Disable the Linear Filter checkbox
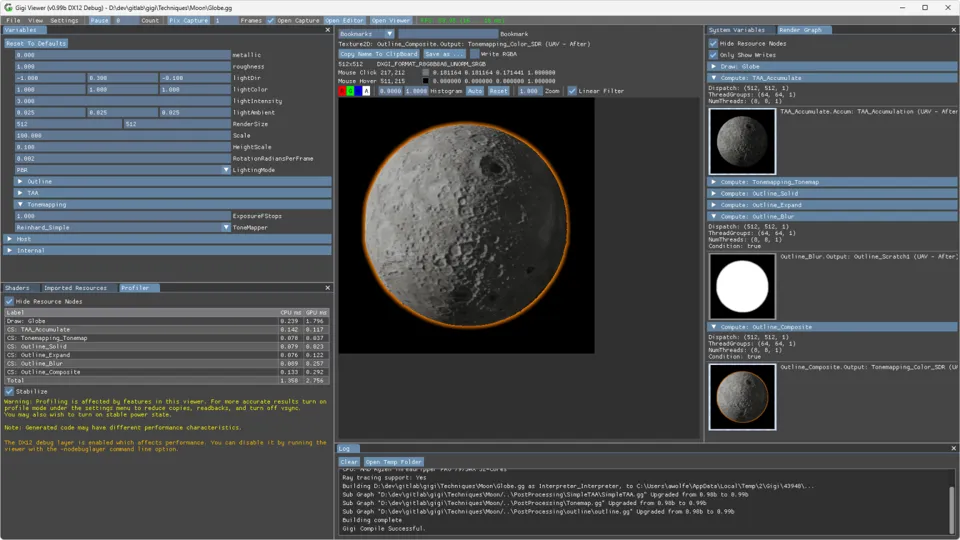 pyautogui.click(x=572, y=91)
